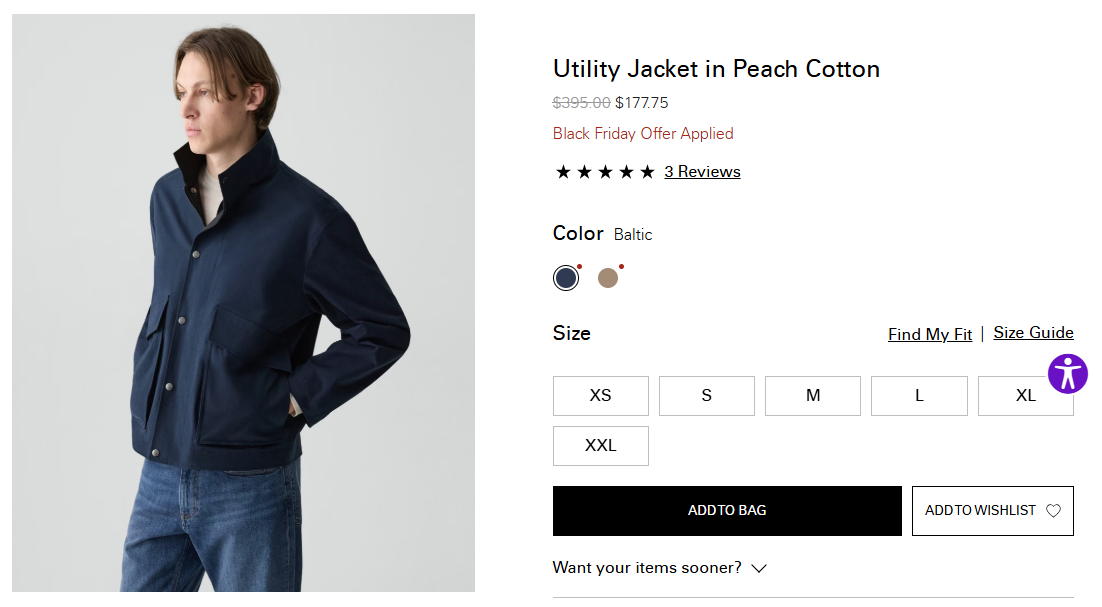The height and width of the screenshot is (607, 1102).
Task: Expand the 'Want your items sooner?' chevron
Action: click(759, 568)
